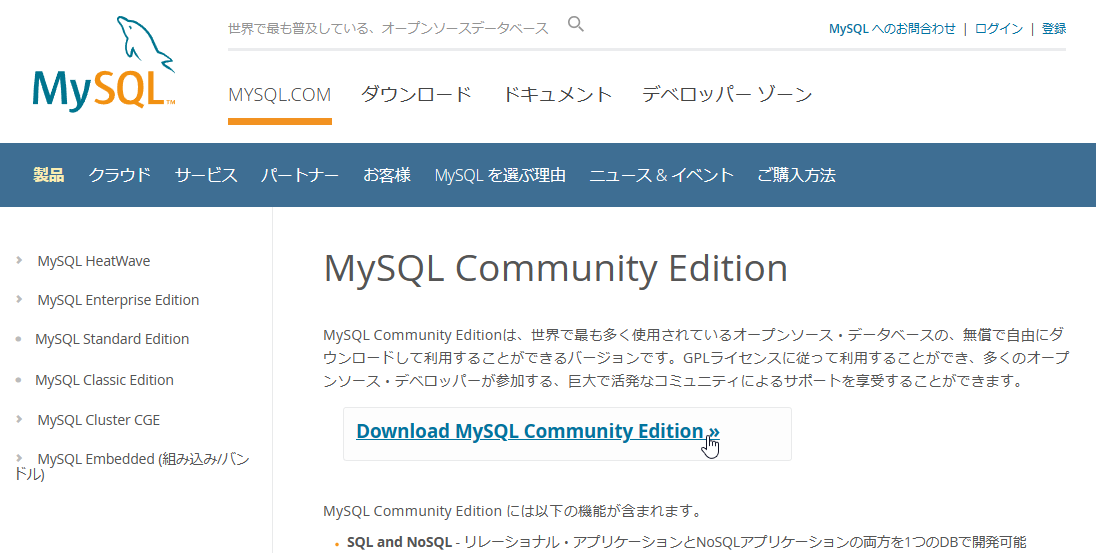This screenshot has height=553, width=1096.
Task: Open MySQL Enterprise Edition sidebar link
Action: click(x=118, y=300)
